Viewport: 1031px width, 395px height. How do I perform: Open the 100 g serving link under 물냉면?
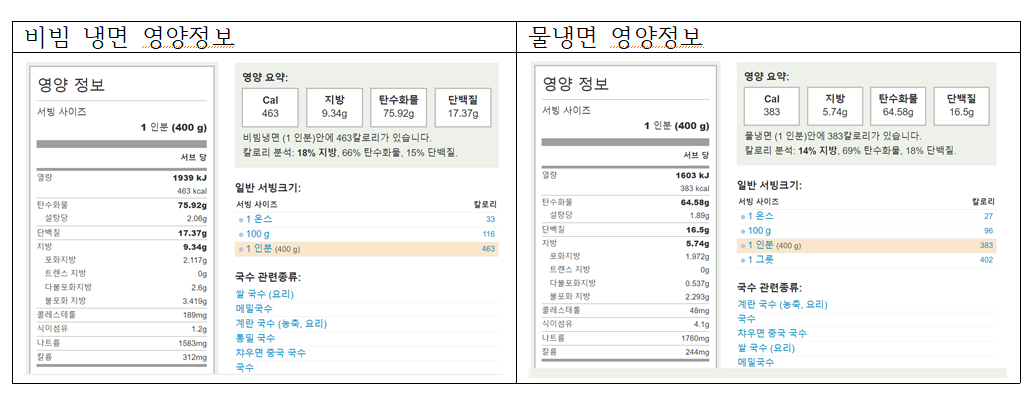click(x=759, y=231)
